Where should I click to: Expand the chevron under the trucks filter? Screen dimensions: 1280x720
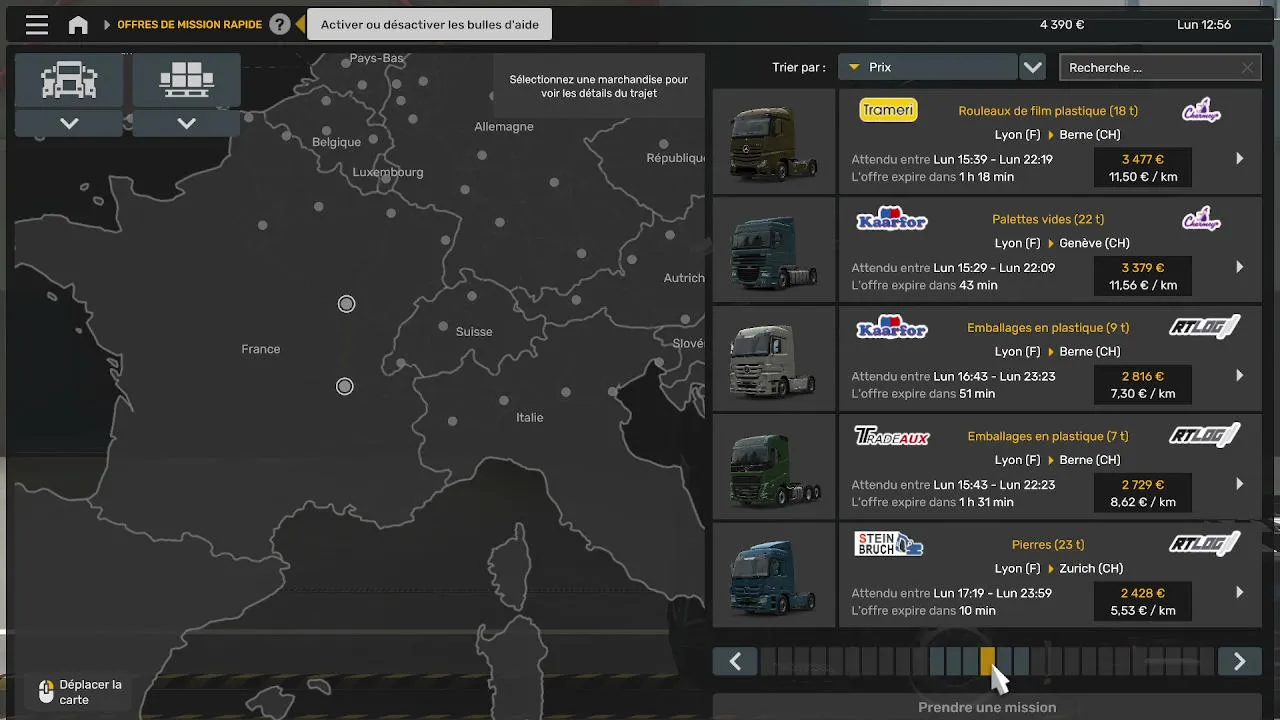click(69, 124)
